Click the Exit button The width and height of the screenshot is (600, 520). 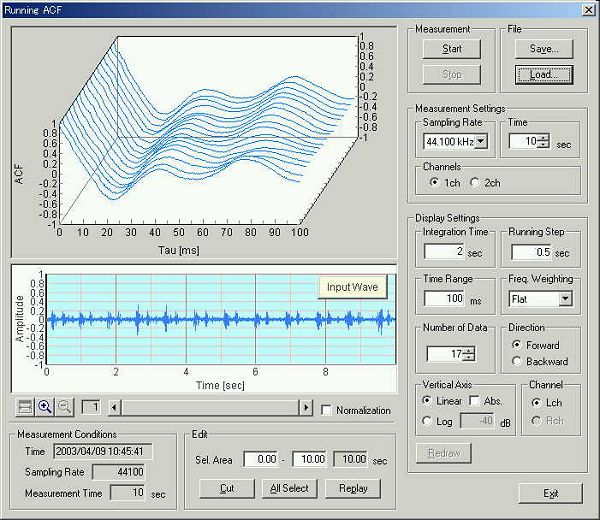551,493
